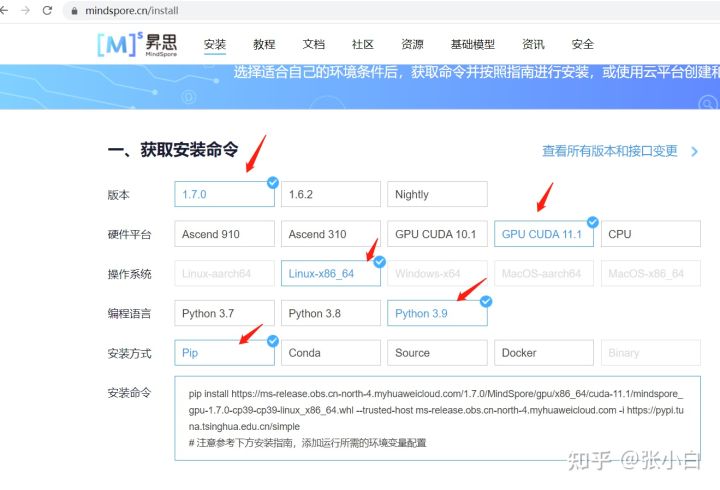This screenshot has width=720, height=490.
Task: Click the address bar URL mindspore.cn/install
Action: 132,11
